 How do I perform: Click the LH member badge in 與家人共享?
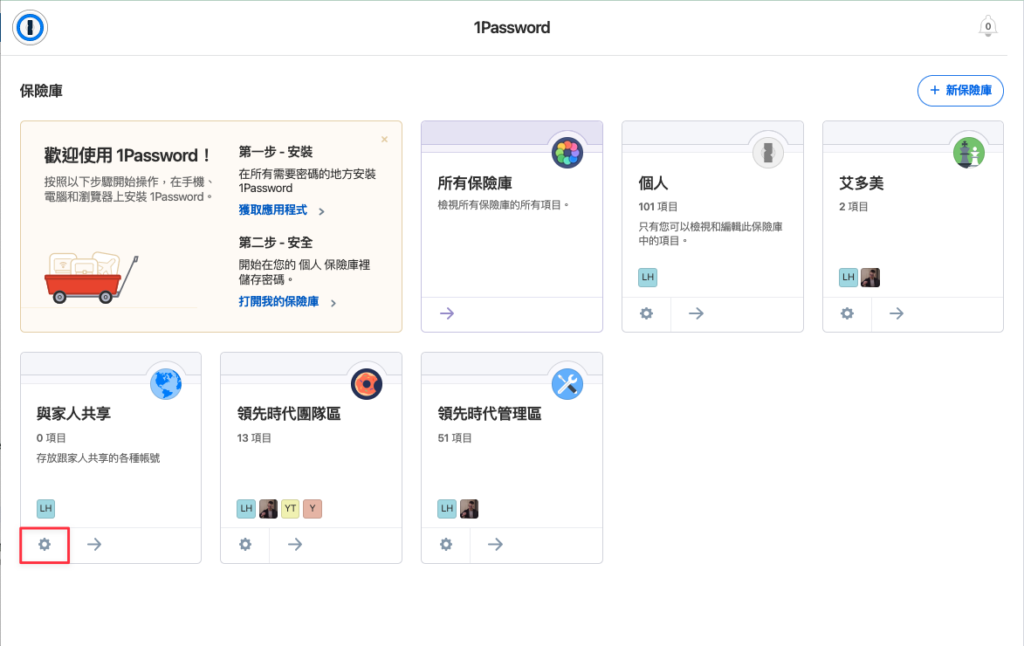coord(46,508)
